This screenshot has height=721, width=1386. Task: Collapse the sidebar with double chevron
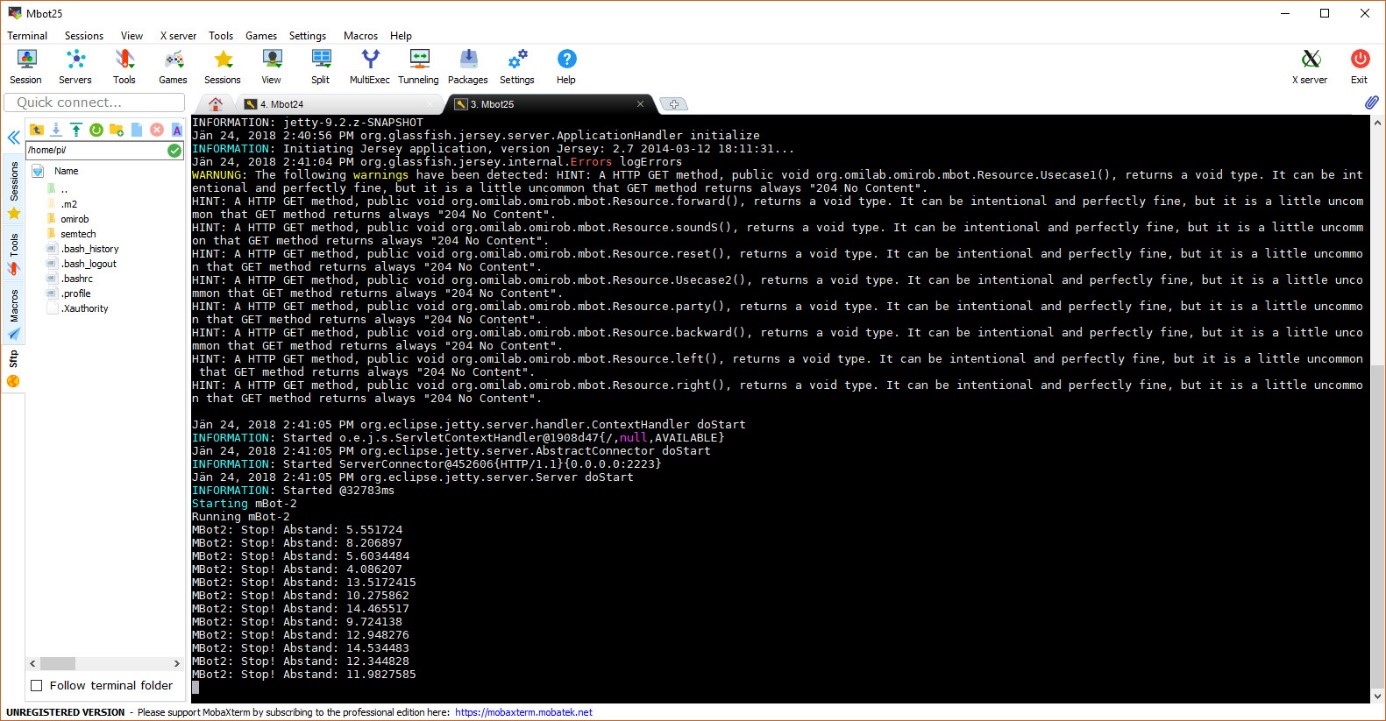13,138
